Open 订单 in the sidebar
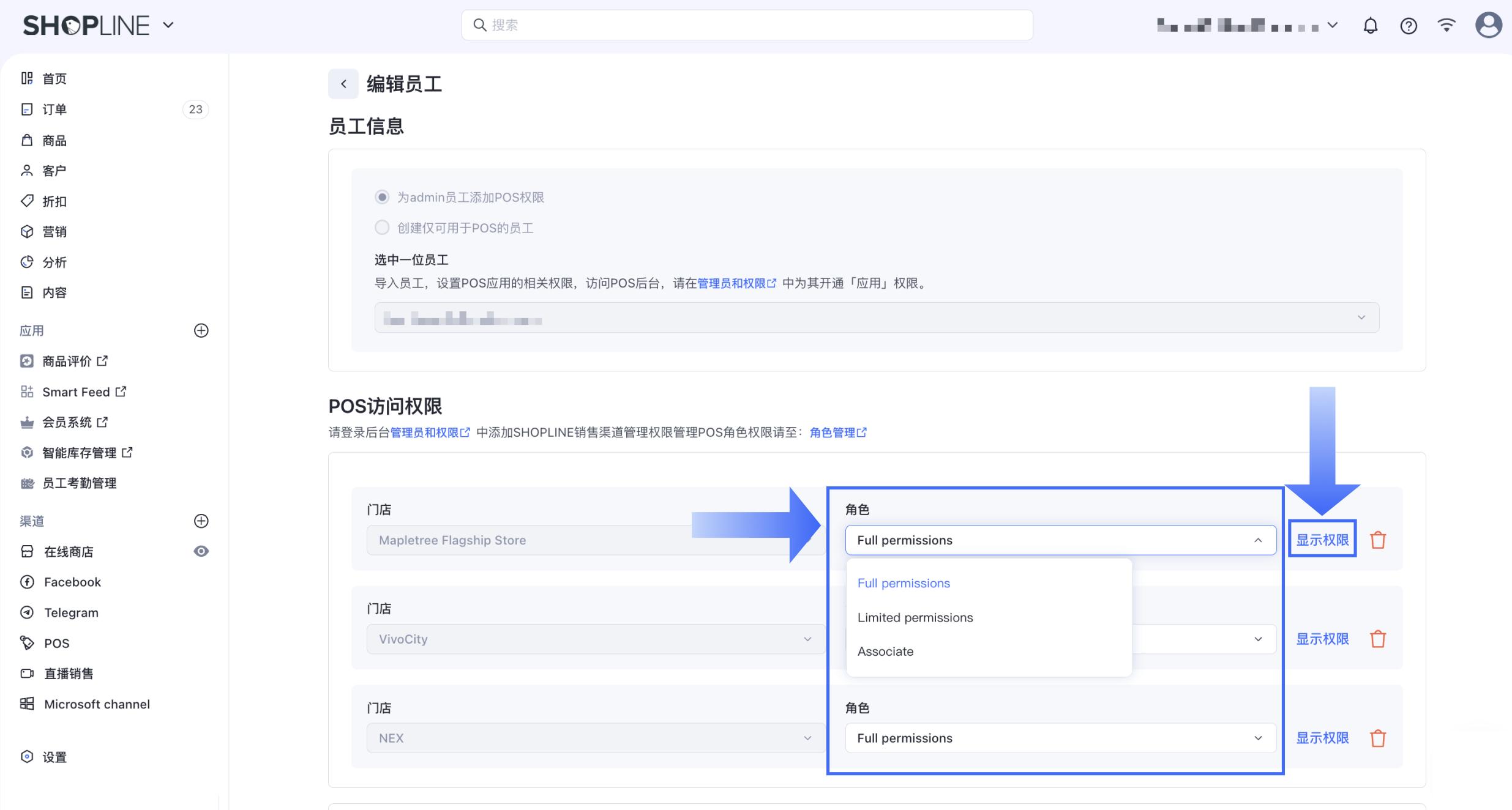The width and height of the screenshot is (1512, 810). 54,110
